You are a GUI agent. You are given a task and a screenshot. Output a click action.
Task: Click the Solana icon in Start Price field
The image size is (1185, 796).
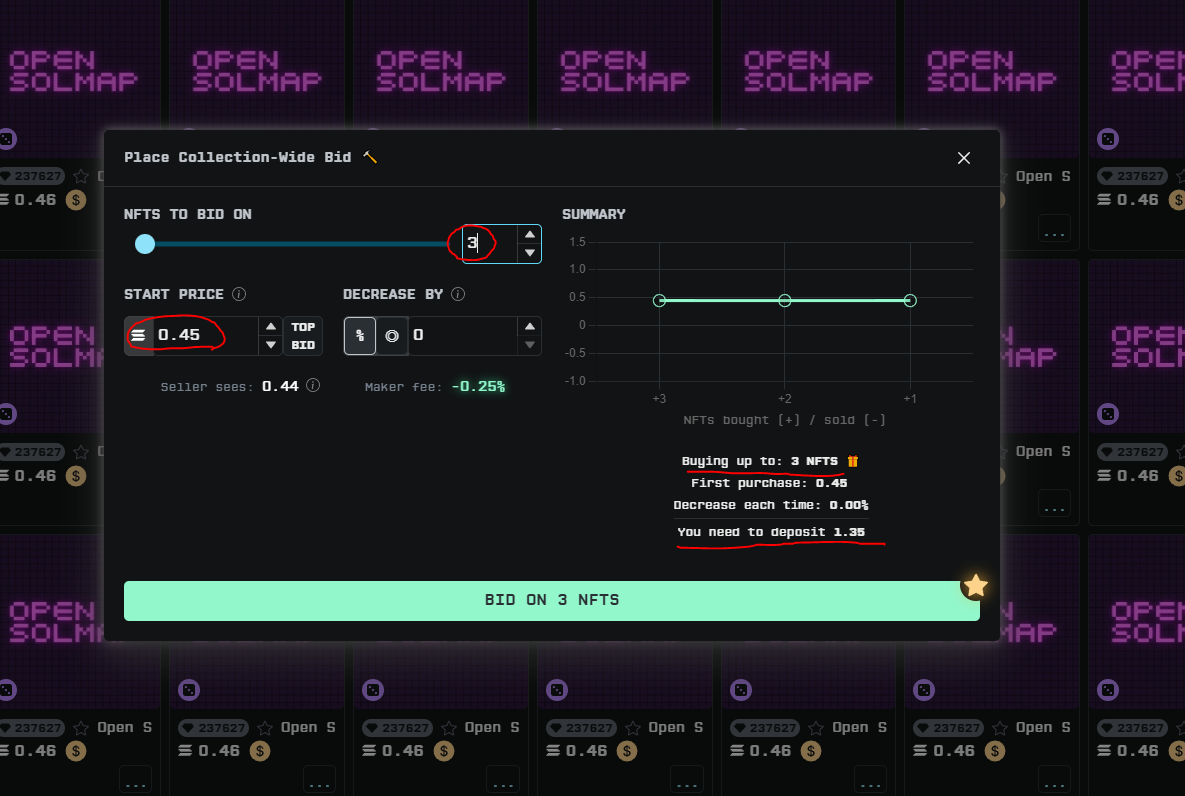coord(138,335)
